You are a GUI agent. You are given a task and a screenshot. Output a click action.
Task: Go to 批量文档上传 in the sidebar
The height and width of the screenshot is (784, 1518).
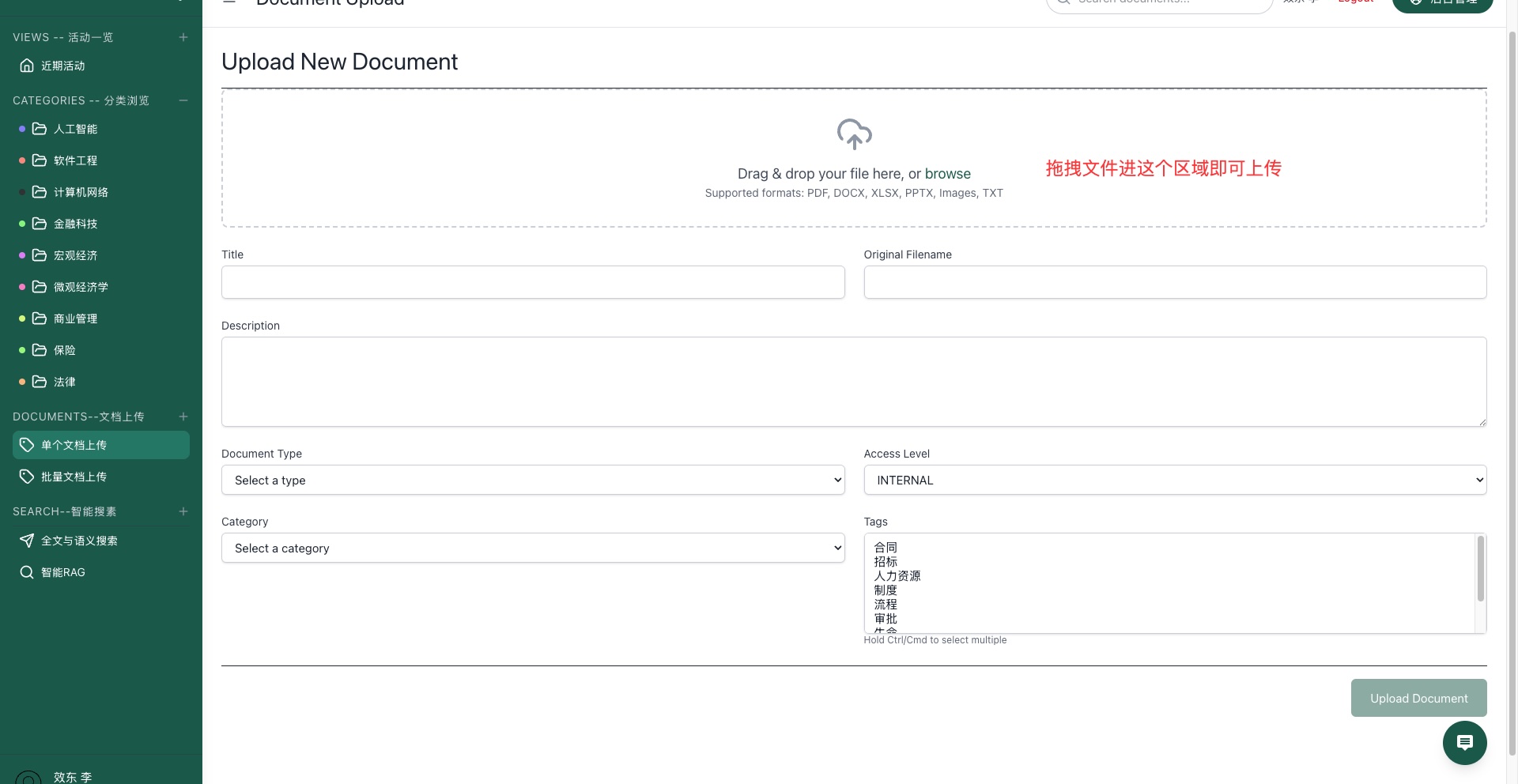click(101, 477)
